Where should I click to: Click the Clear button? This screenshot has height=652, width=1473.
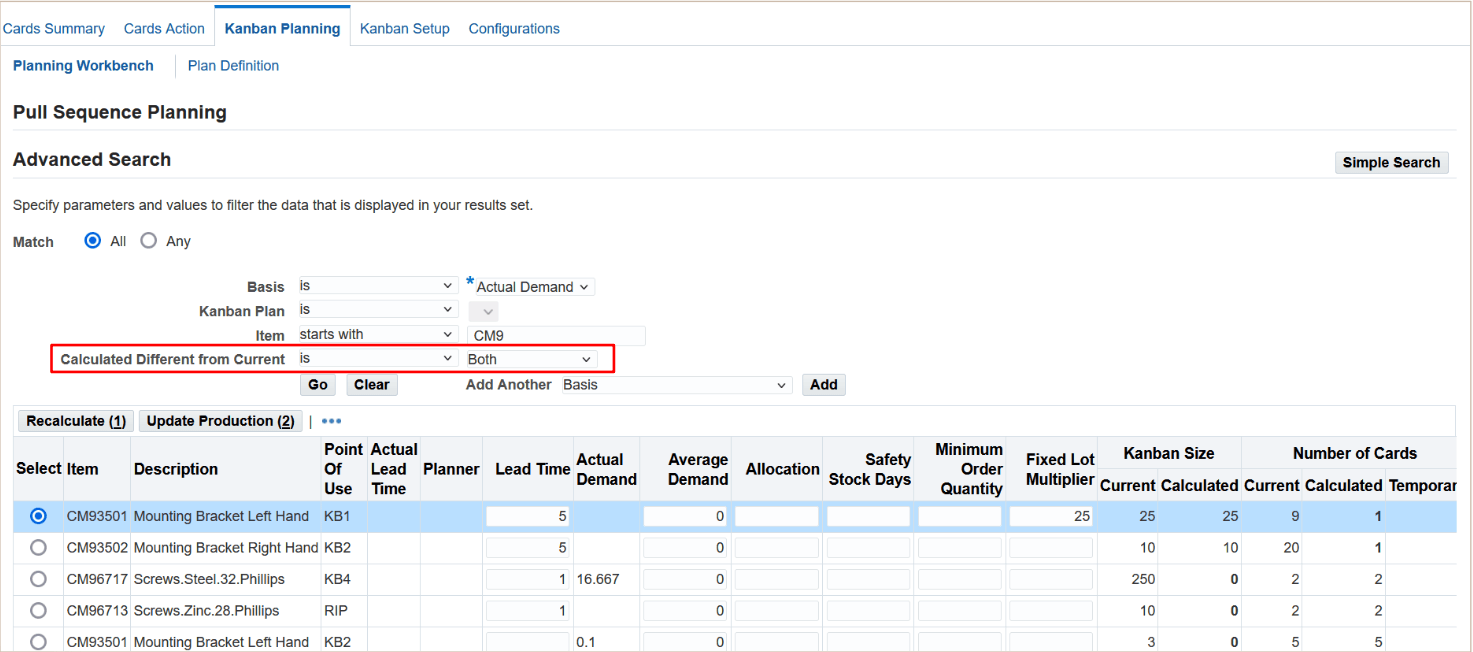(372, 385)
